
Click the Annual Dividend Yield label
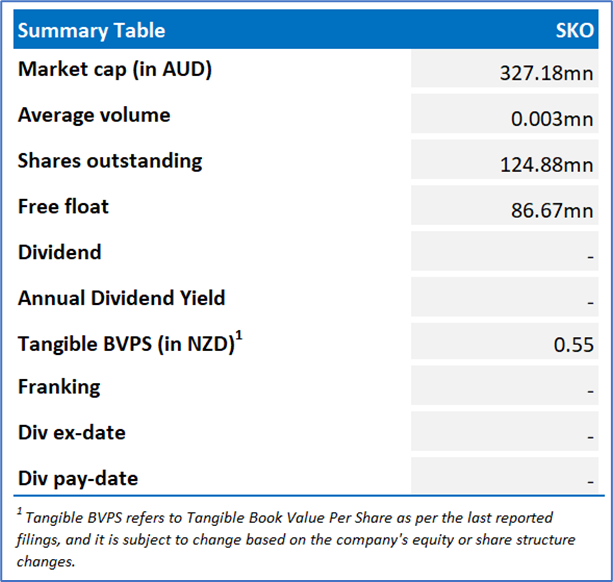click(x=121, y=298)
